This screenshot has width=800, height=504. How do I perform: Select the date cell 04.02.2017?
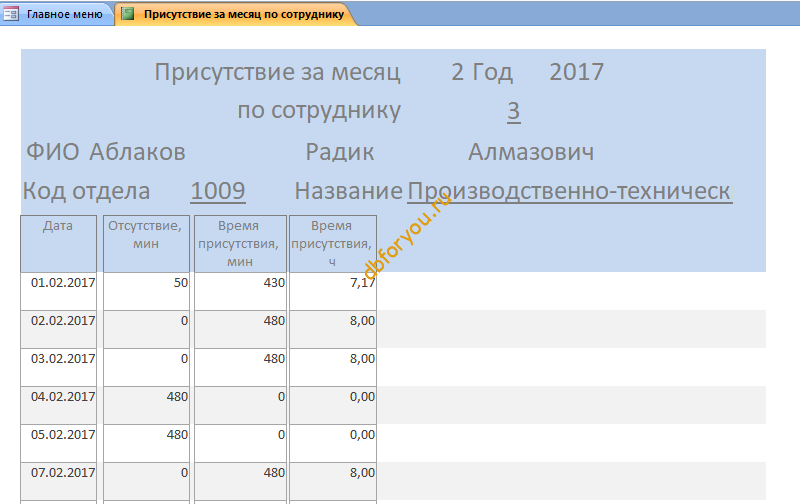[x=59, y=405]
